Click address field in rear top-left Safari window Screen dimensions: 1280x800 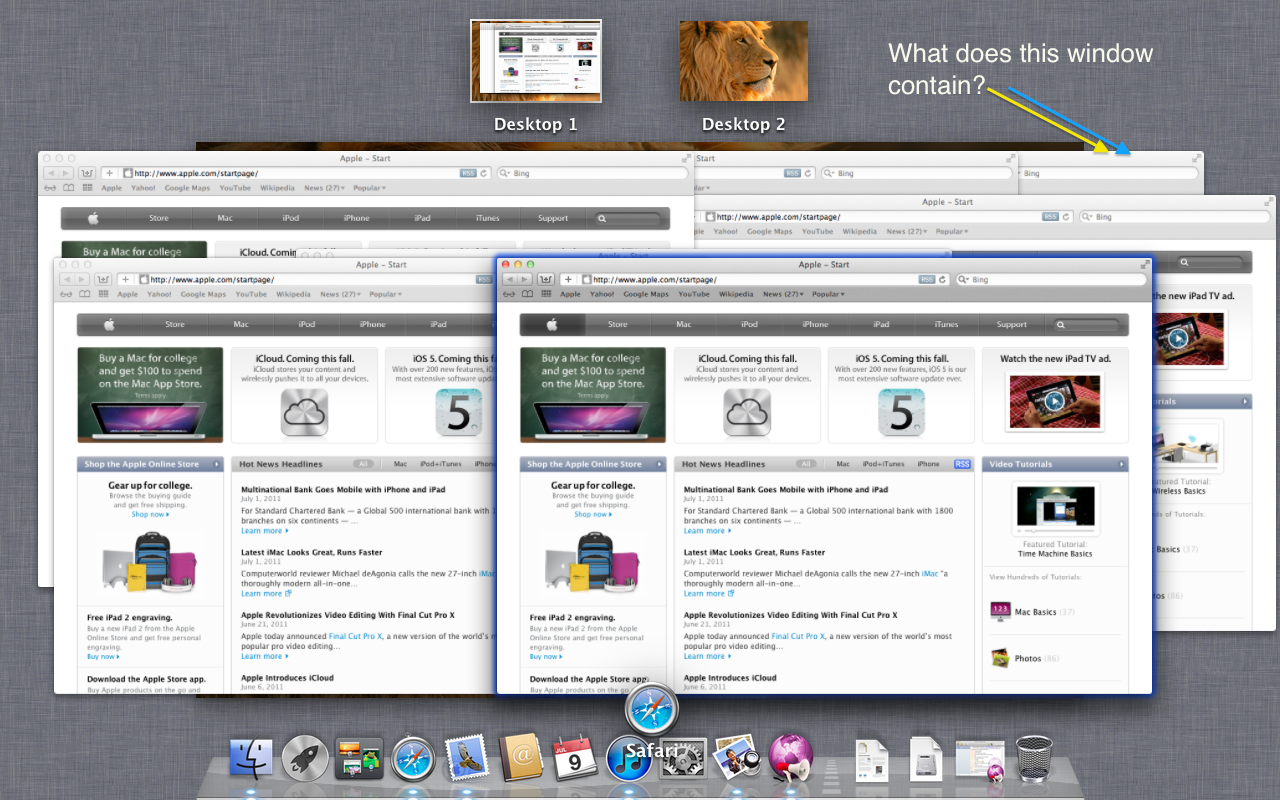(303, 173)
